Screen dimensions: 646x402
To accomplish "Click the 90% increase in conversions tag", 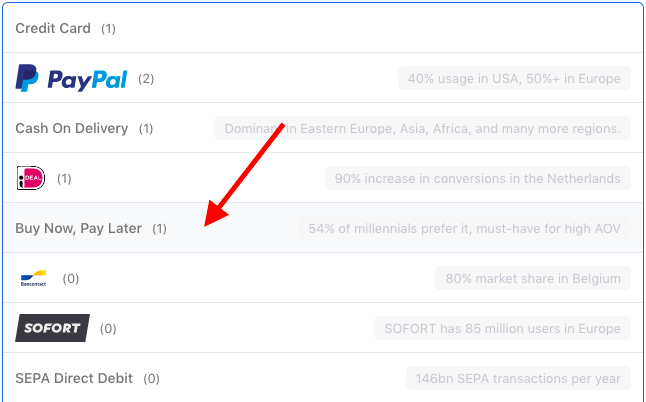I will click(478, 178).
